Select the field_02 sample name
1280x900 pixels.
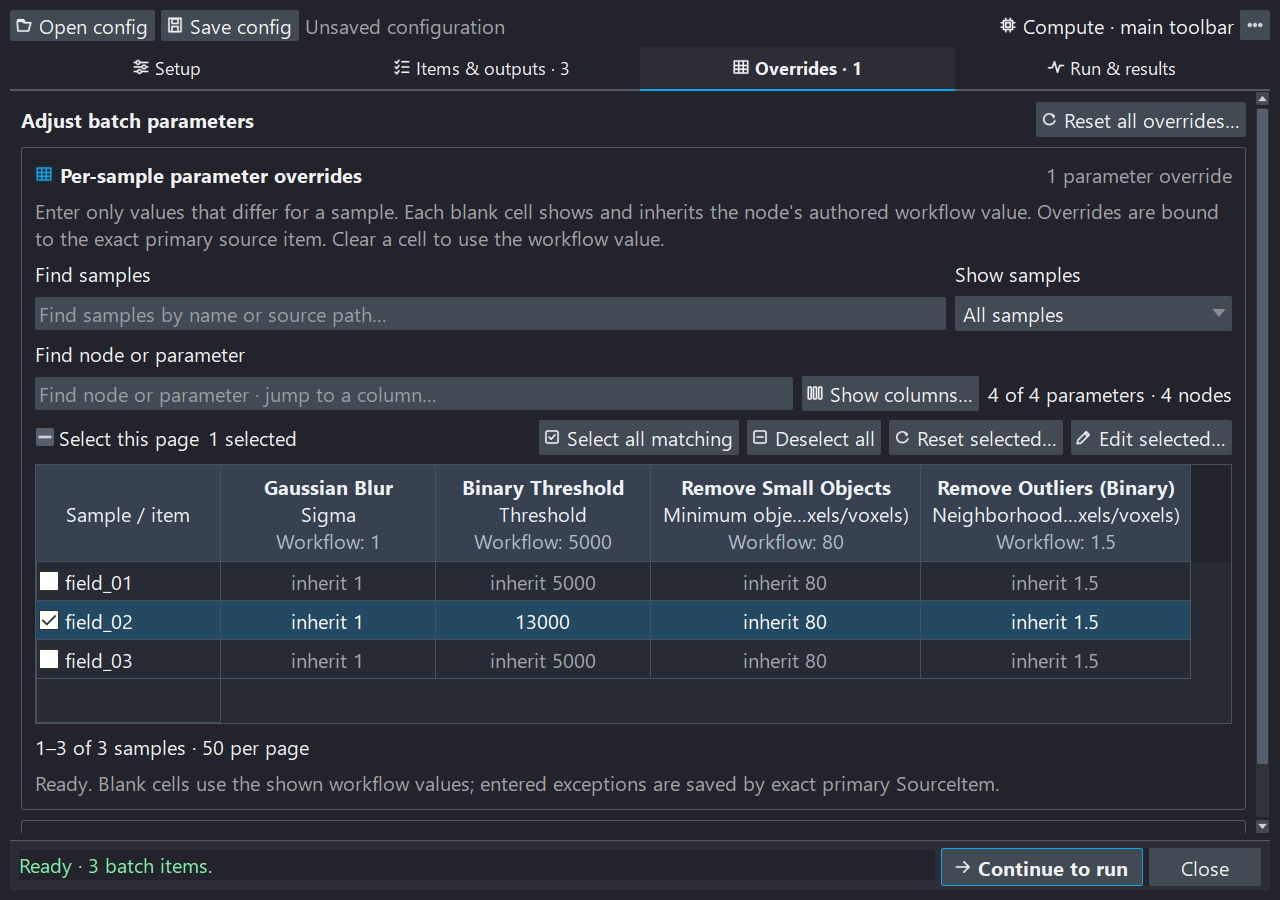98,621
